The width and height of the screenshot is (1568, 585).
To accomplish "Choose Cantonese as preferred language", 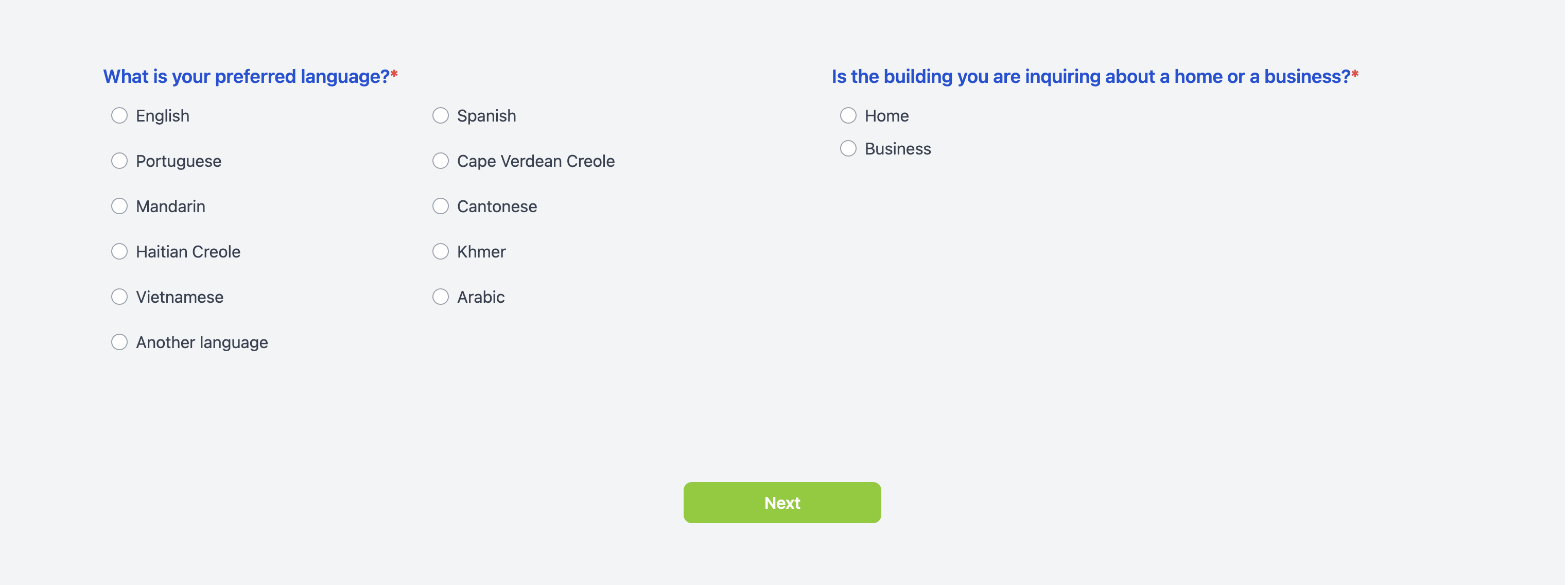I will click(440, 207).
